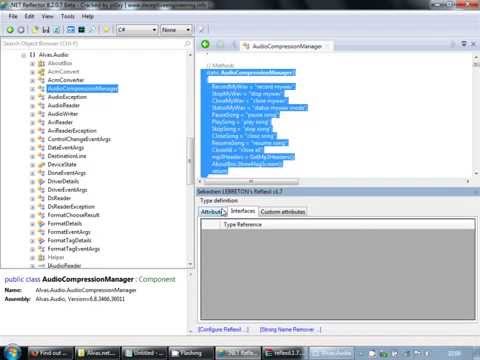Select the DataEventArgs tree item

[66, 148]
